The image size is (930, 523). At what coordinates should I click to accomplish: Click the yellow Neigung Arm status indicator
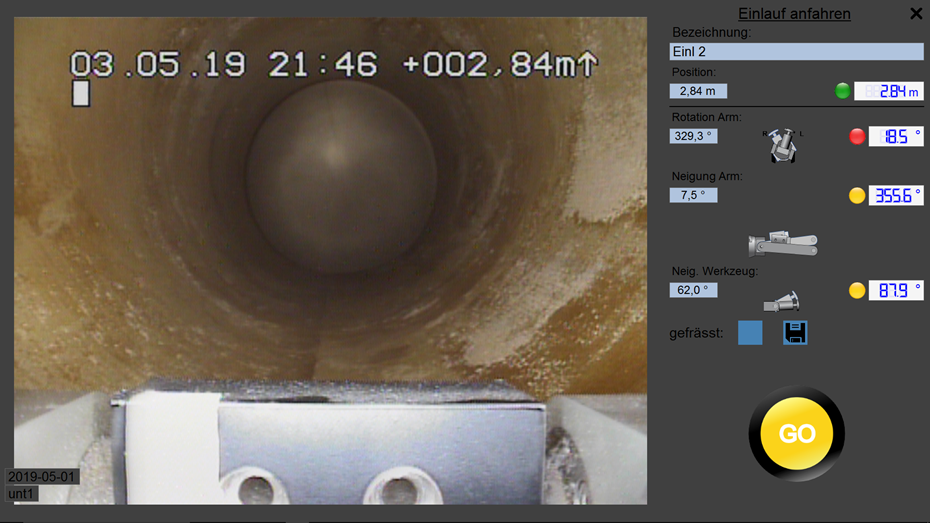tap(857, 196)
